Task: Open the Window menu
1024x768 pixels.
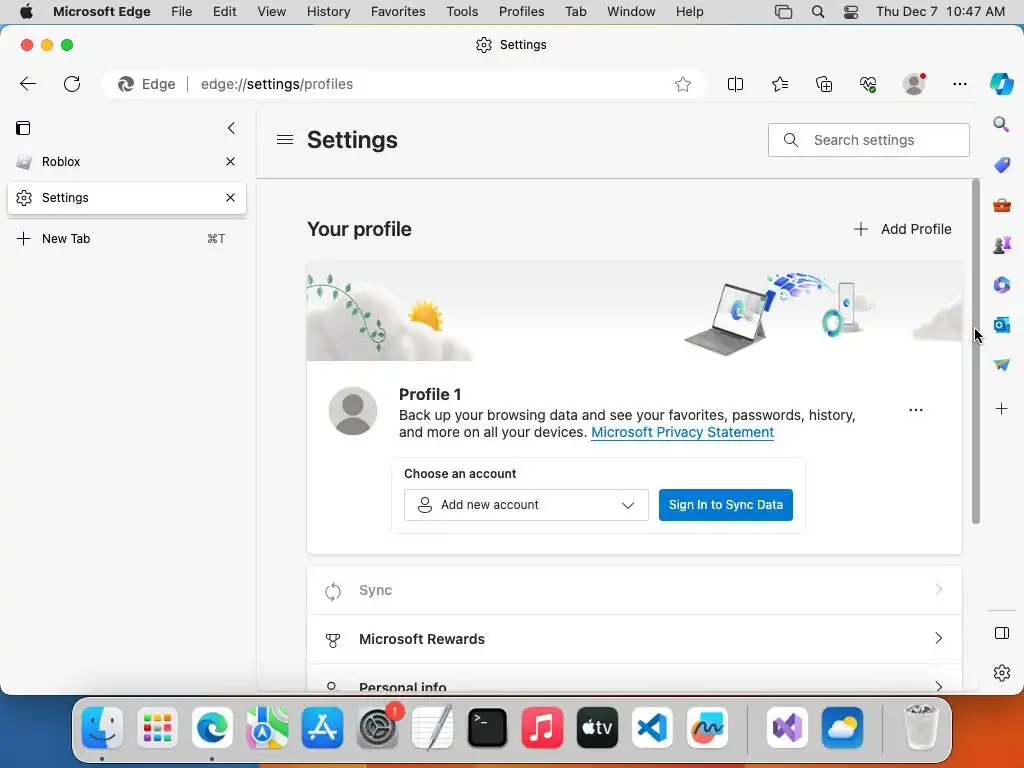Action: pos(631,12)
